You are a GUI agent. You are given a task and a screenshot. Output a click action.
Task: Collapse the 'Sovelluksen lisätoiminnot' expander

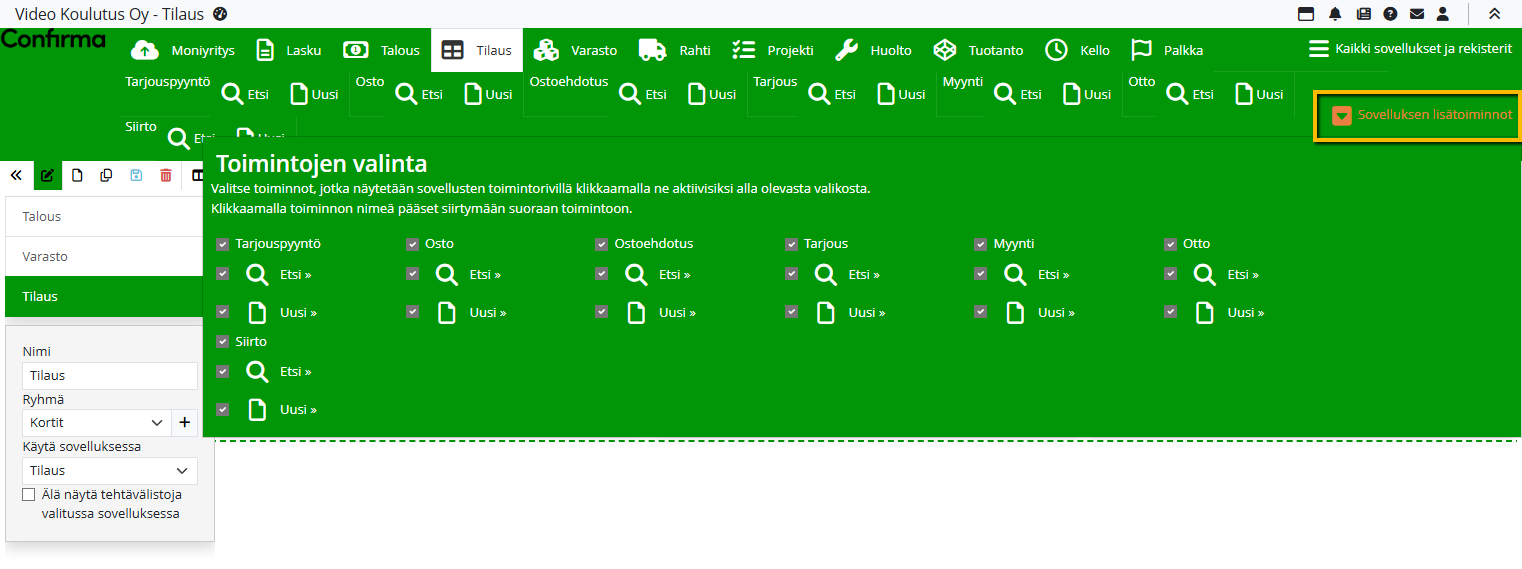tap(1422, 116)
